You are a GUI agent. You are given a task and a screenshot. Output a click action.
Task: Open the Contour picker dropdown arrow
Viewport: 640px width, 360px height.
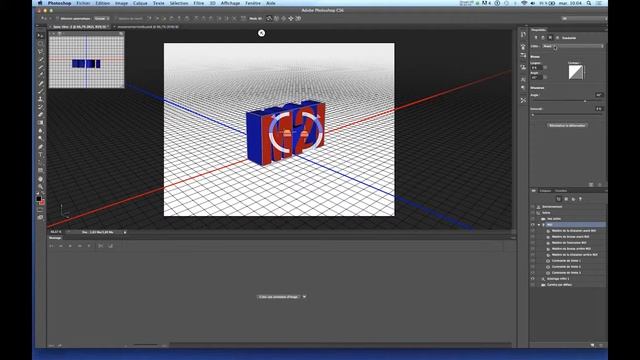[x=584, y=73]
